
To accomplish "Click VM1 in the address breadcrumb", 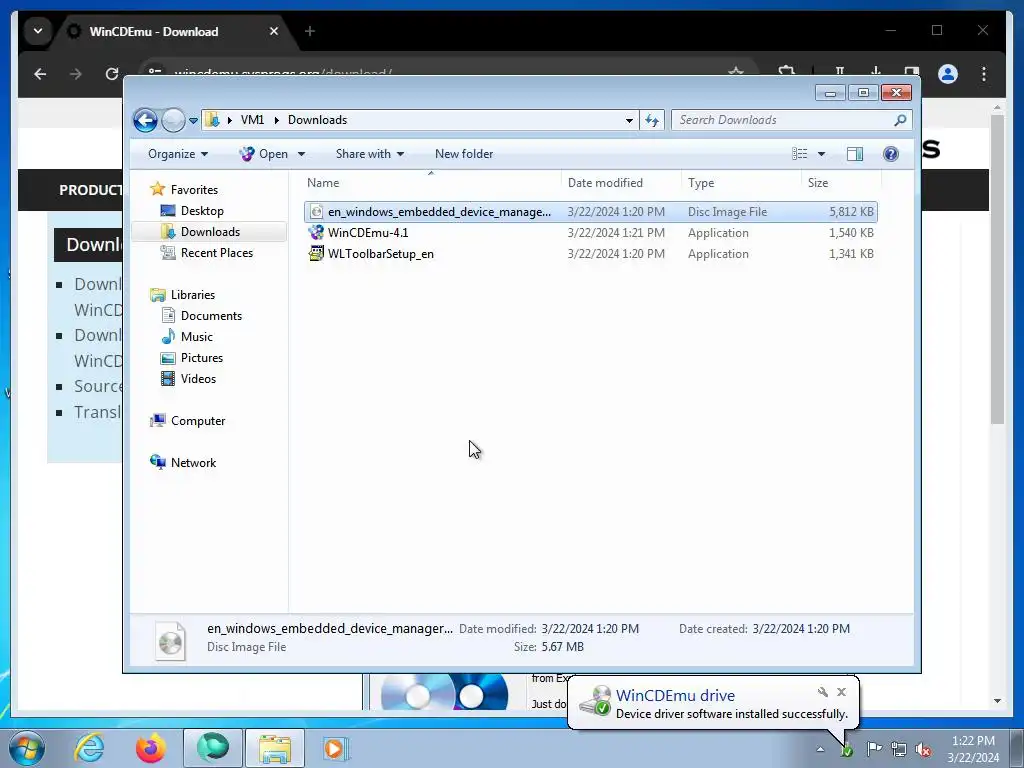I will 252,120.
